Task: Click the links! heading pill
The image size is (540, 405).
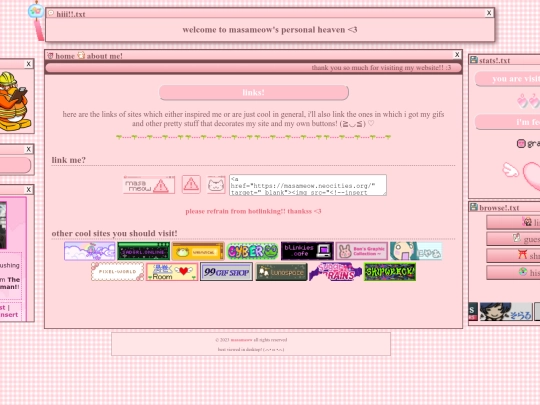Action: point(254,93)
